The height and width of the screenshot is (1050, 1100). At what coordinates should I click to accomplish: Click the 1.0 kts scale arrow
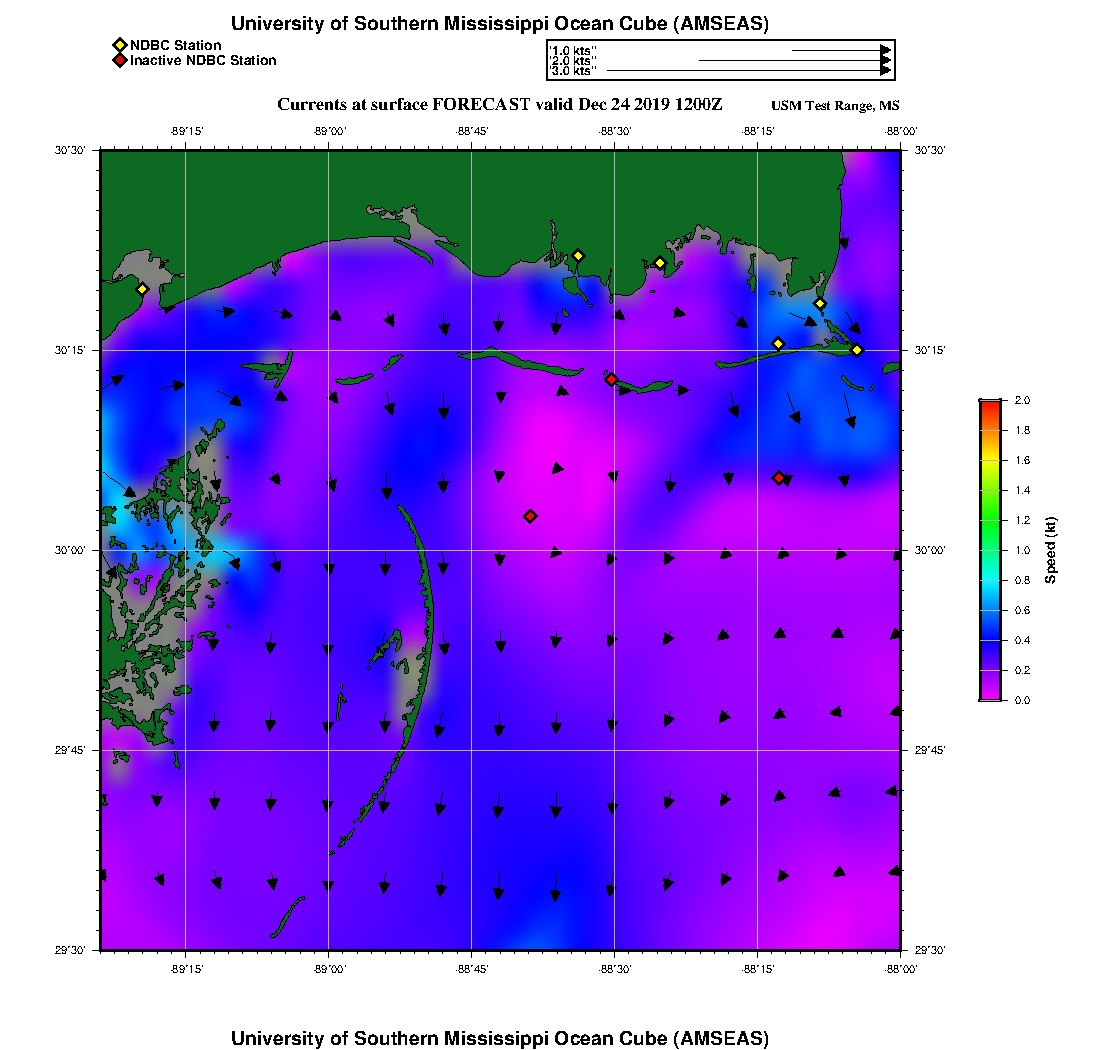point(840,50)
